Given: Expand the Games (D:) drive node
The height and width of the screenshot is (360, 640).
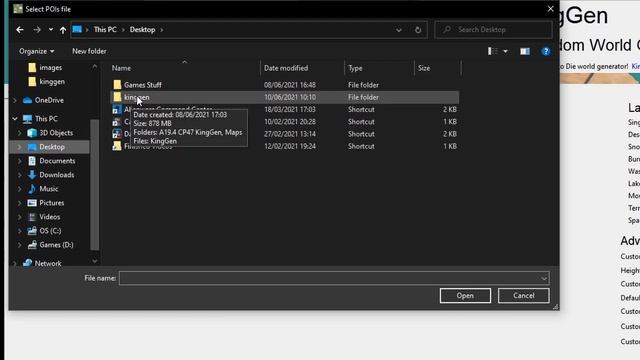Looking at the screenshot, I should (20, 245).
